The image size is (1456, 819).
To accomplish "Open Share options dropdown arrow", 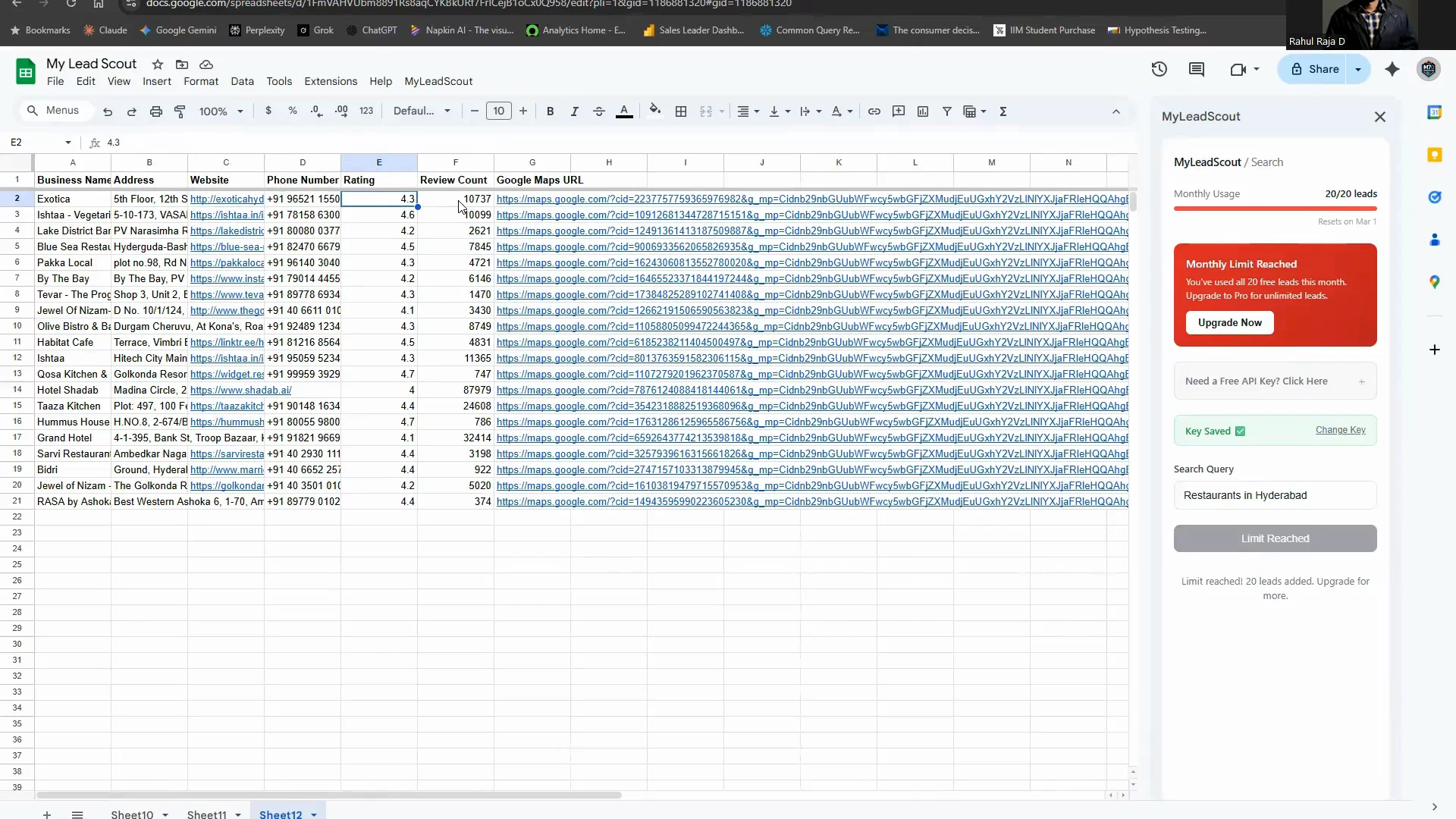I will coord(1358,69).
